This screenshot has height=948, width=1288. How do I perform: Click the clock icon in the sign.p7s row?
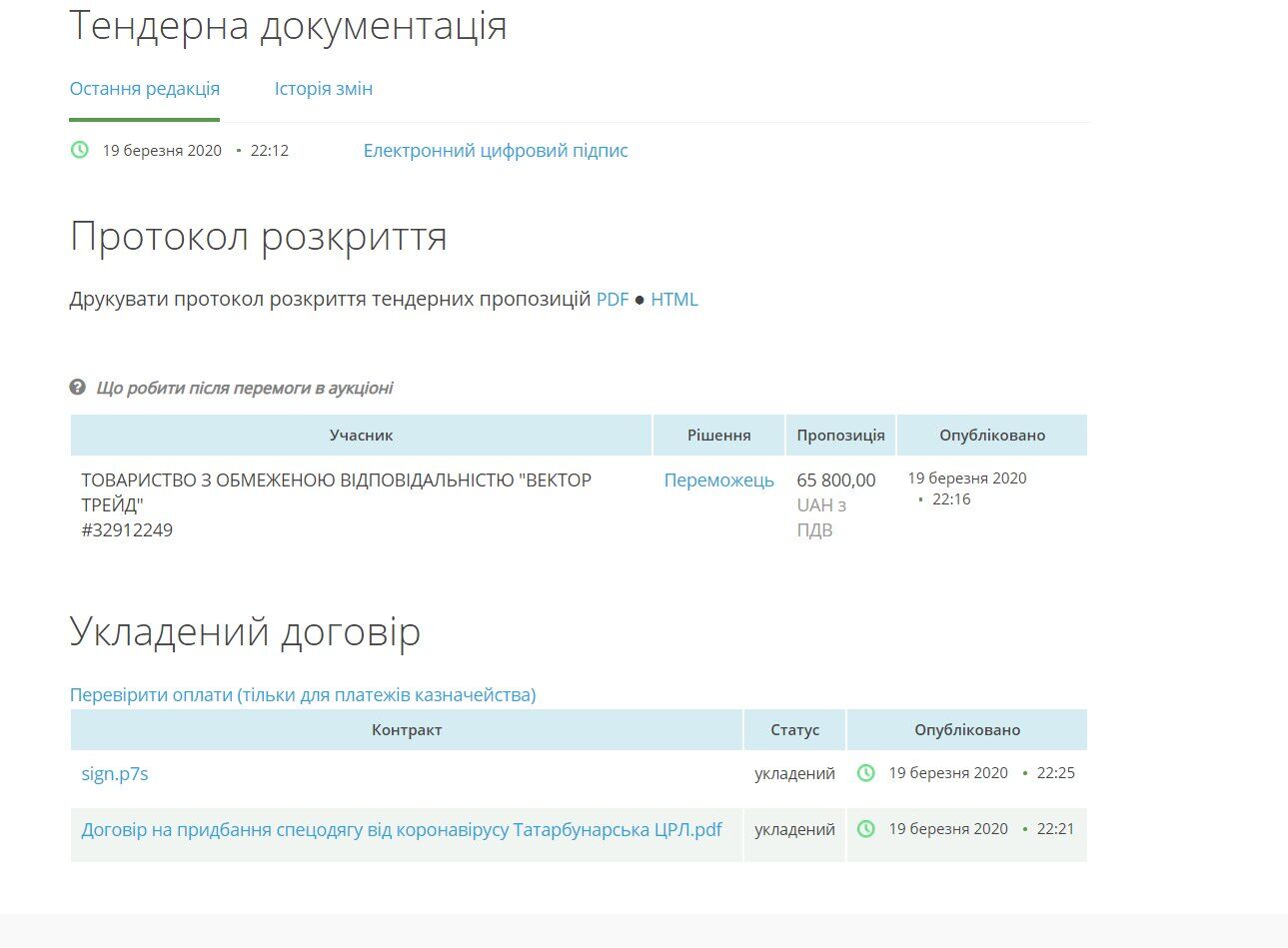click(866, 773)
